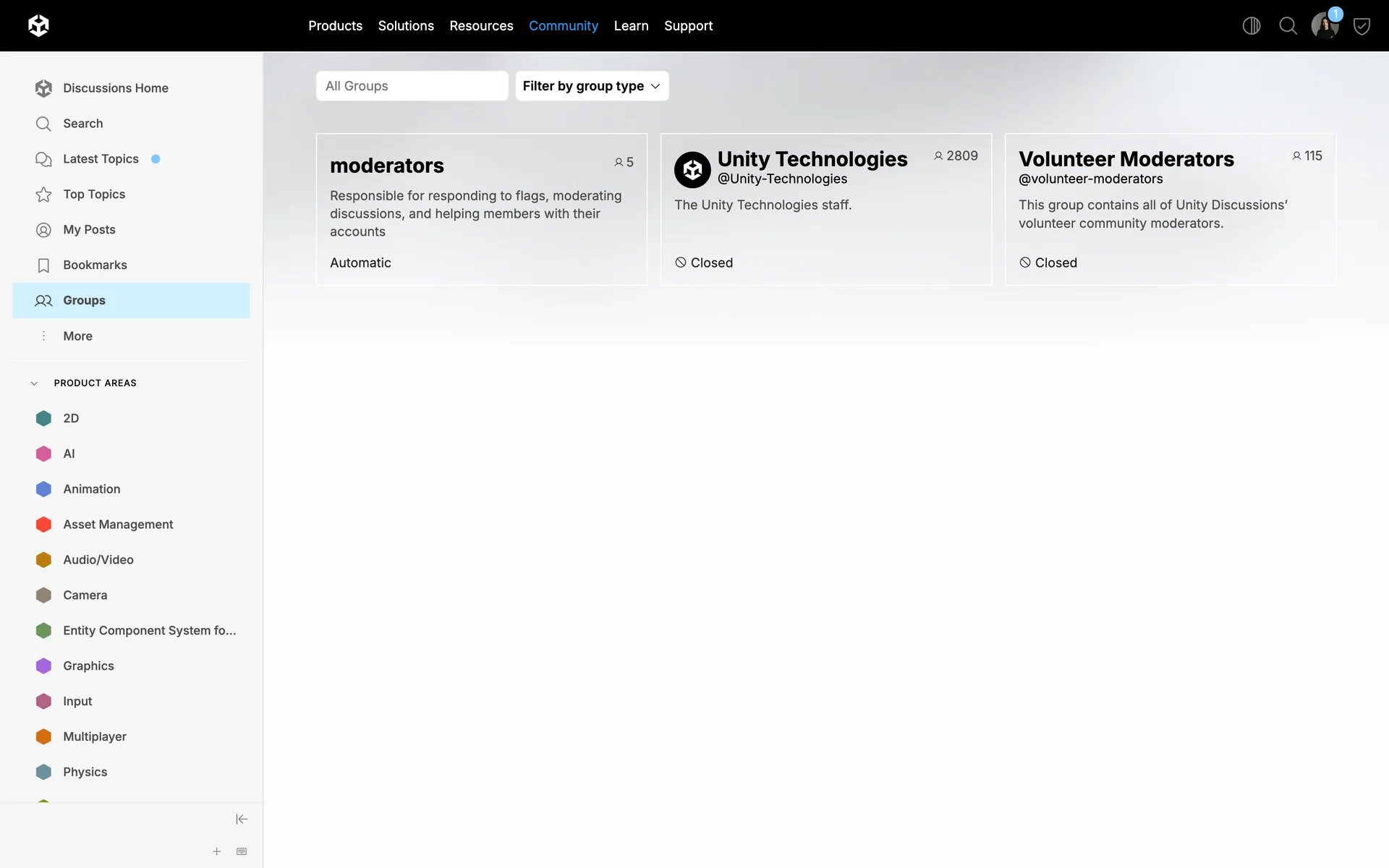Open the Volunteer Moderators group
The width and height of the screenshot is (1389, 868).
click(1126, 159)
